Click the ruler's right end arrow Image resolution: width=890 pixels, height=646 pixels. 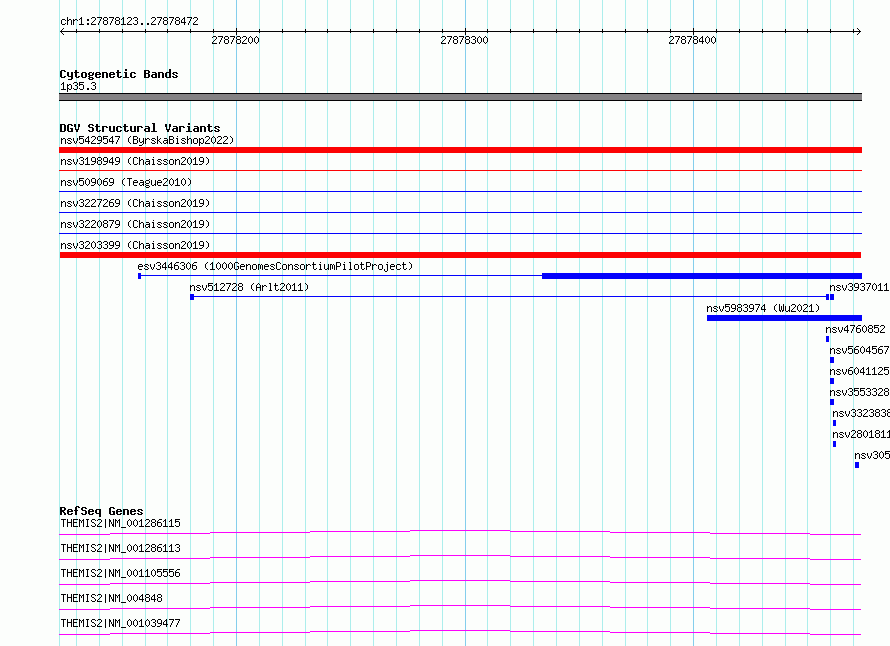(x=858, y=31)
